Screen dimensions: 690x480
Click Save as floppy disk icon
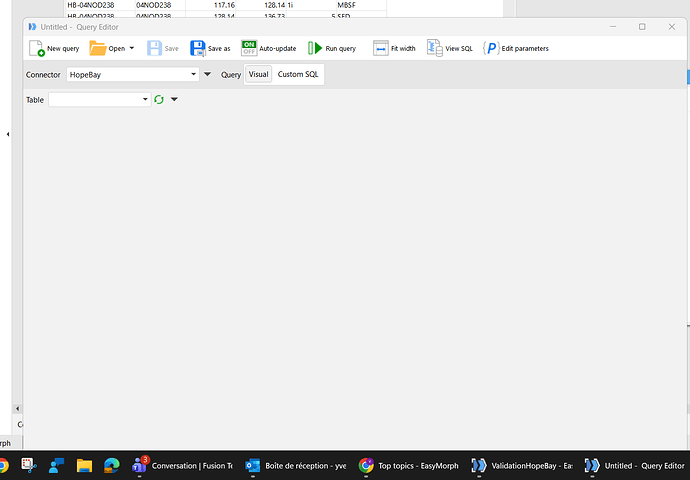pos(198,48)
